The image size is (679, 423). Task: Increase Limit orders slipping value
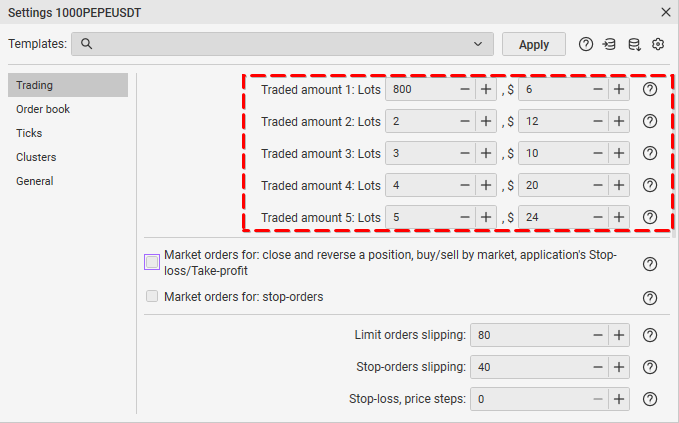(619, 335)
